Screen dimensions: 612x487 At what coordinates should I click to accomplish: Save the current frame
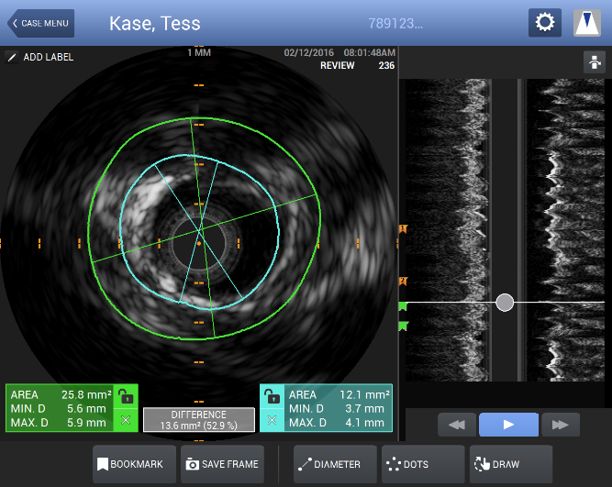tap(222, 464)
